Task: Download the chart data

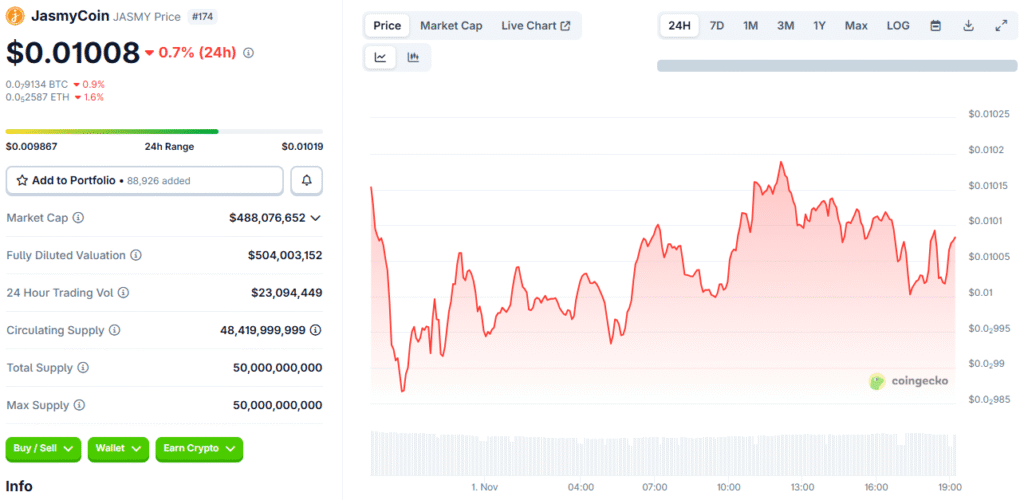Action: pyautogui.click(x=968, y=26)
